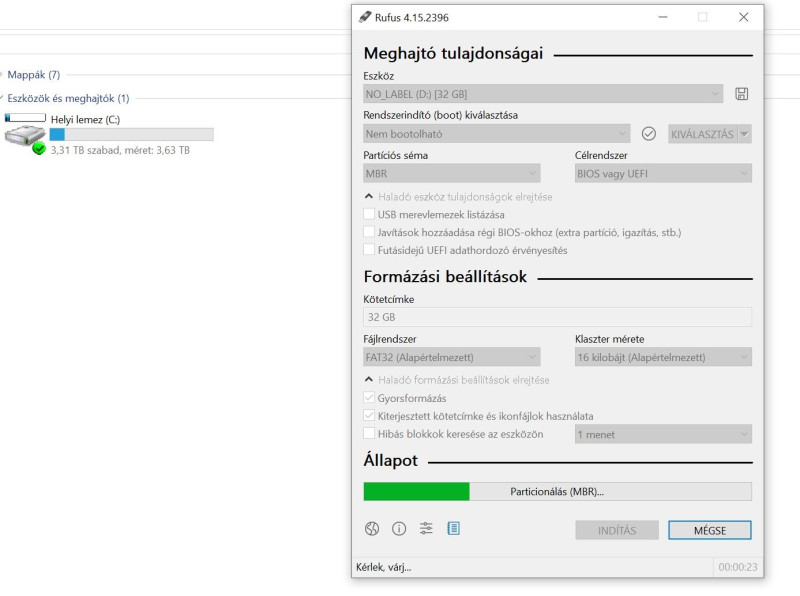Open the Nem bootolható boot selection dropdown
Viewport: 800px width, 596px height.
click(x=496, y=134)
